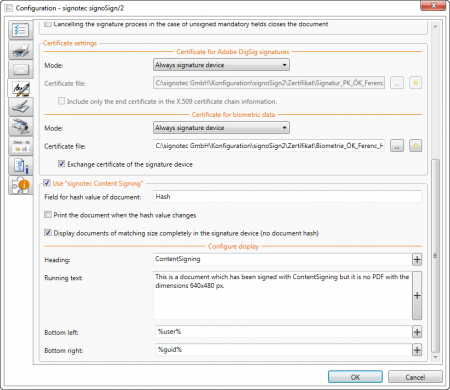Click the scrollbar down arrow
The image size is (450, 390).
pyautogui.click(x=435, y=357)
